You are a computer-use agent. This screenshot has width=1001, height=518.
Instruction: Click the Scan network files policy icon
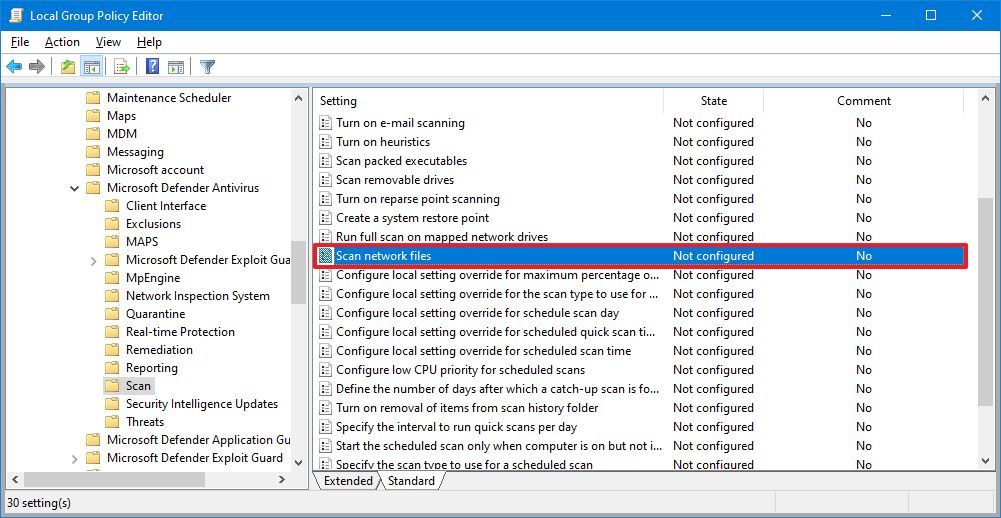[x=326, y=256]
